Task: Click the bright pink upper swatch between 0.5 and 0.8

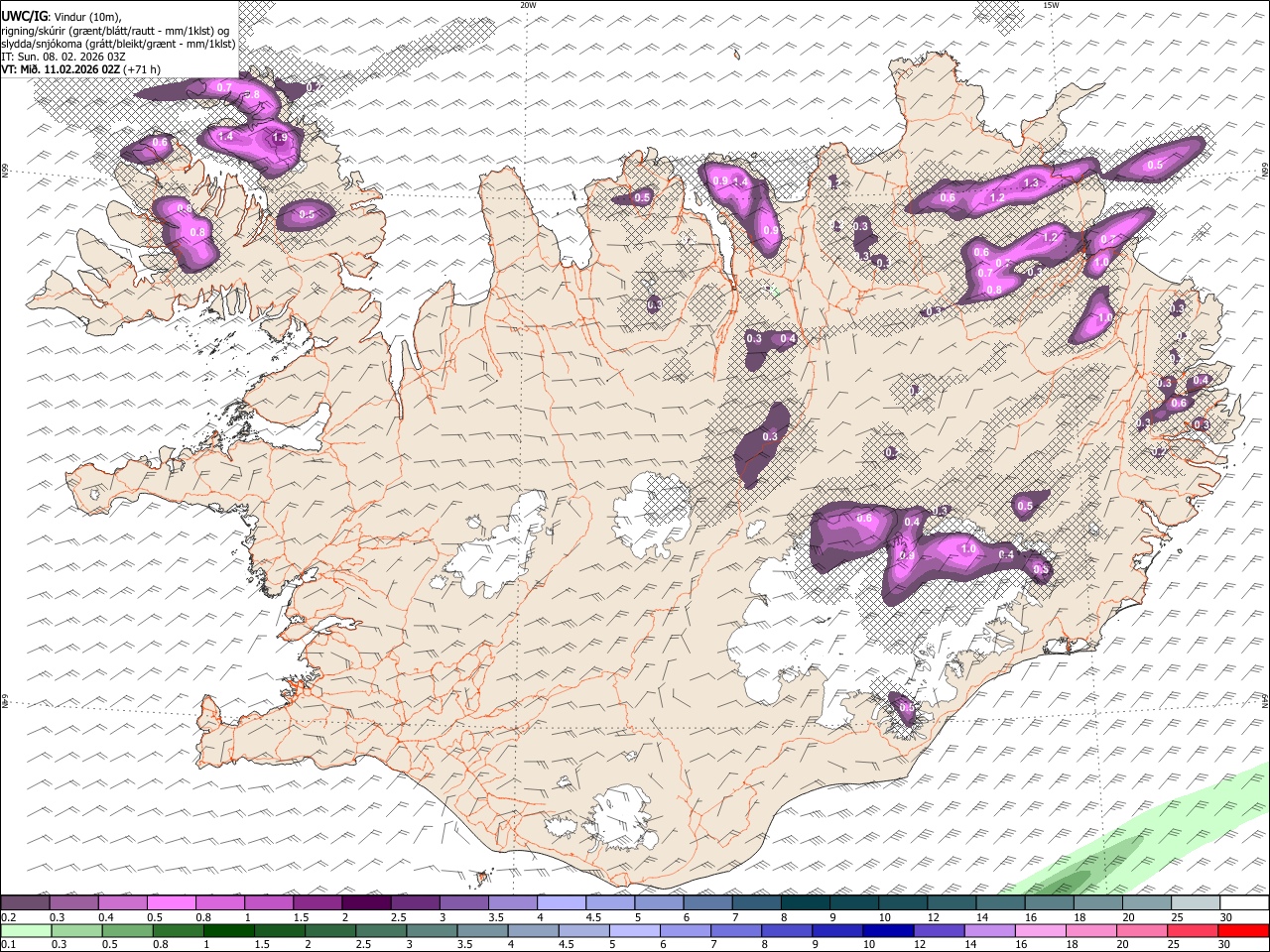Action: pyautogui.click(x=172, y=903)
